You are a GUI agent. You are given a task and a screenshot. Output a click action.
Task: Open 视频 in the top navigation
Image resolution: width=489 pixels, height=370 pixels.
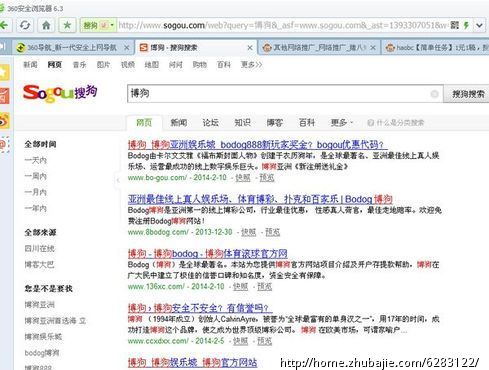click(x=128, y=65)
